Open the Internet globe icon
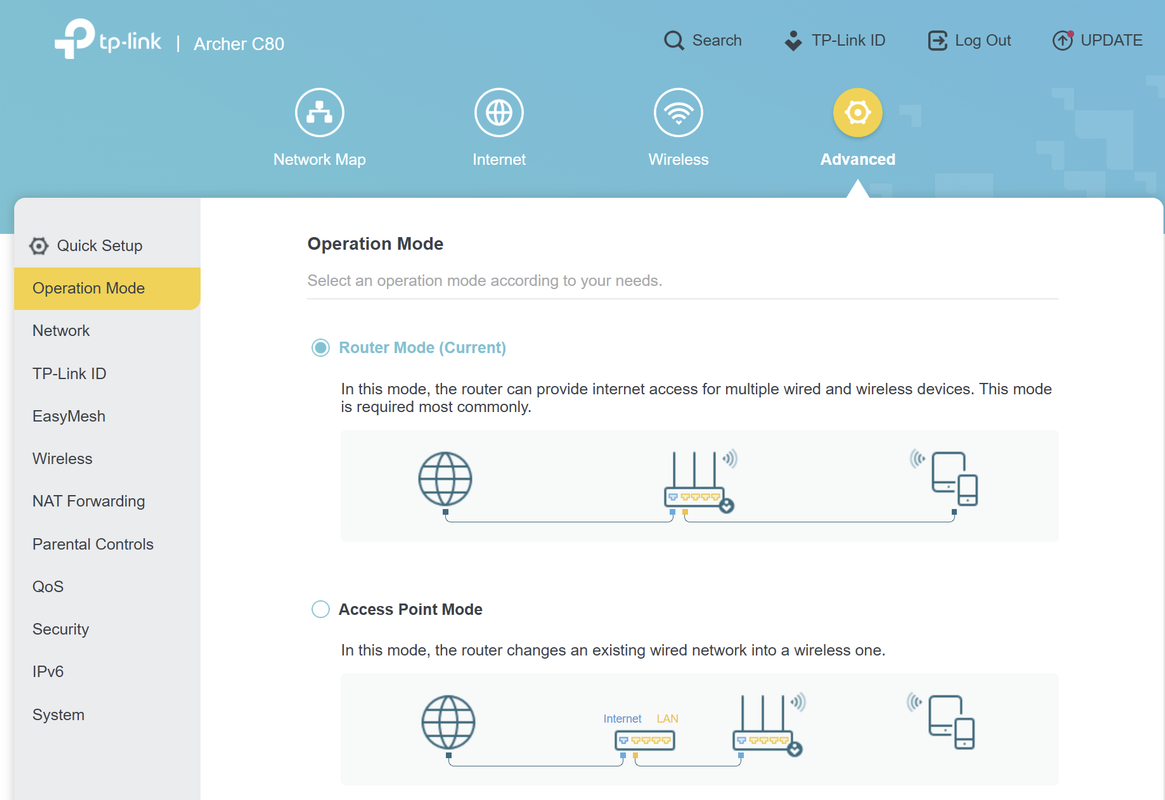The width and height of the screenshot is (1165, 800). click(x=499, y=112)
